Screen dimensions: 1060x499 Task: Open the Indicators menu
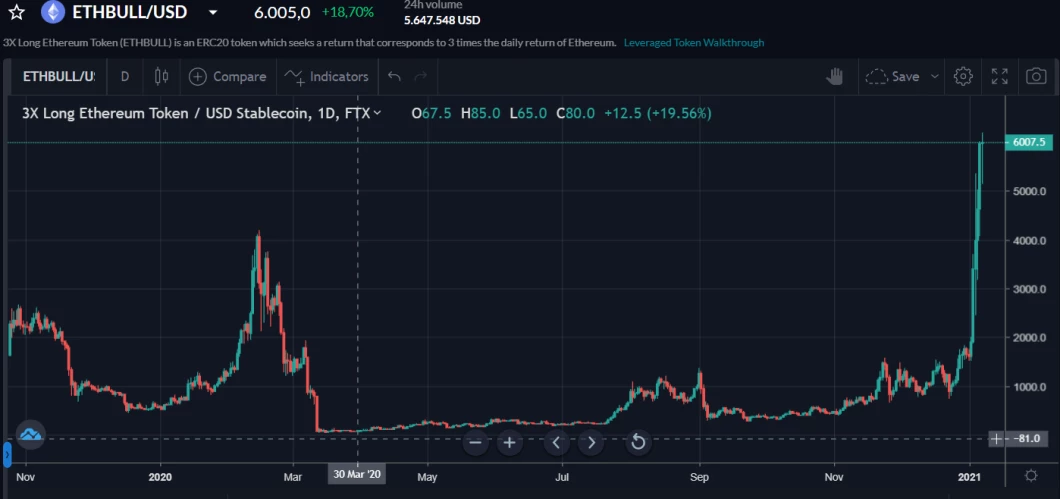click(327, 76)
